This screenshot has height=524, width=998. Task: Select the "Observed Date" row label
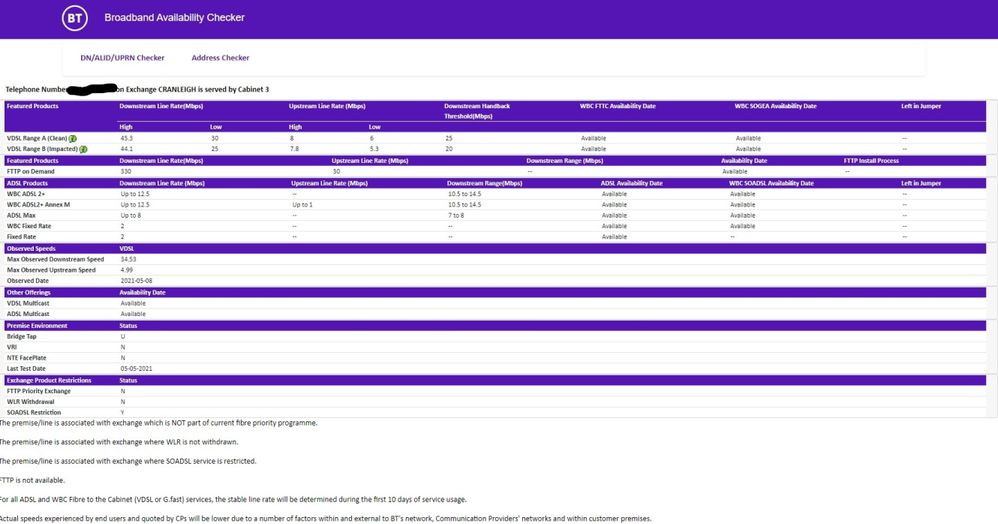[27, 281]
